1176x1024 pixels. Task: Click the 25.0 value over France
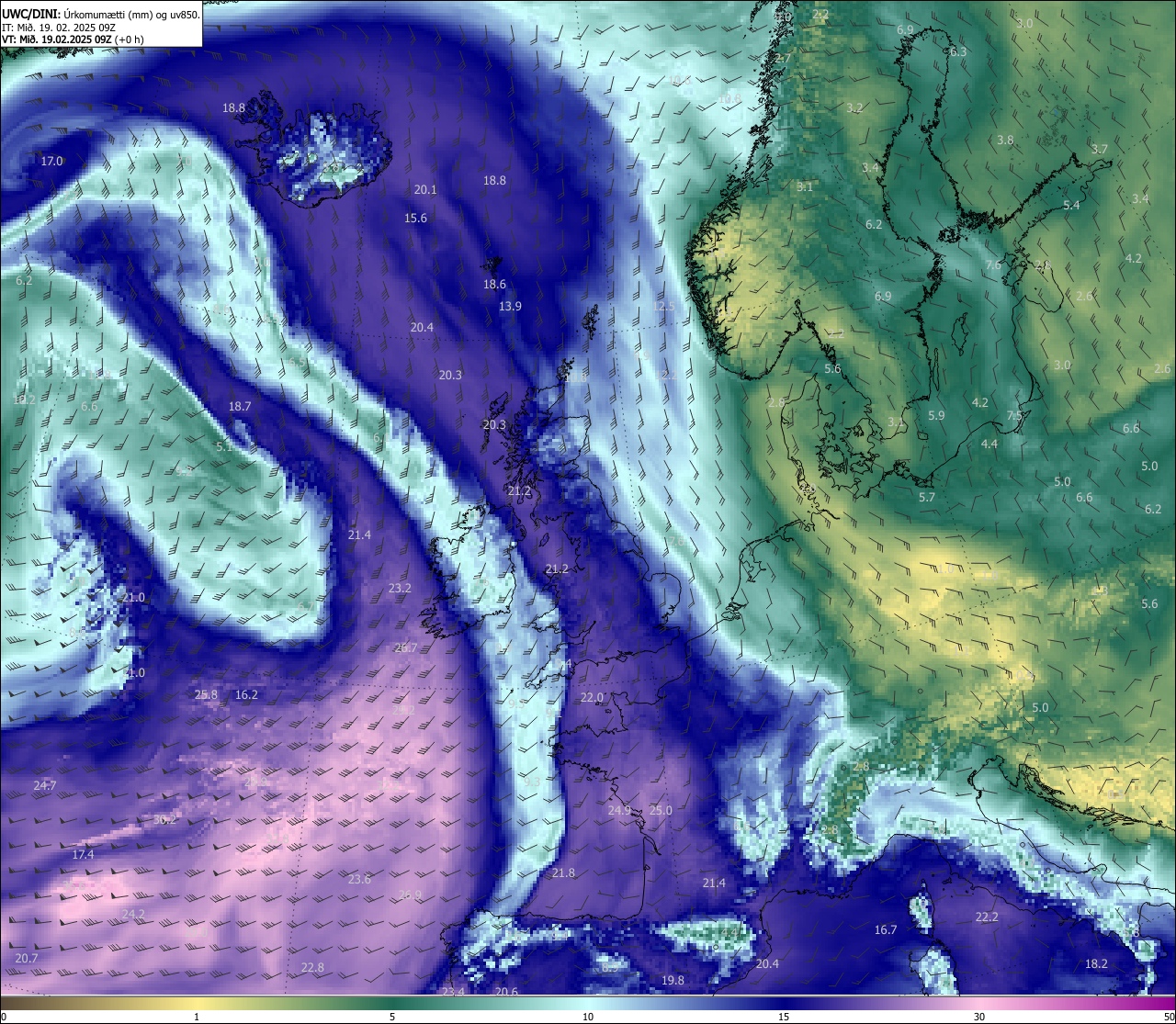click(x=661, y=810)
